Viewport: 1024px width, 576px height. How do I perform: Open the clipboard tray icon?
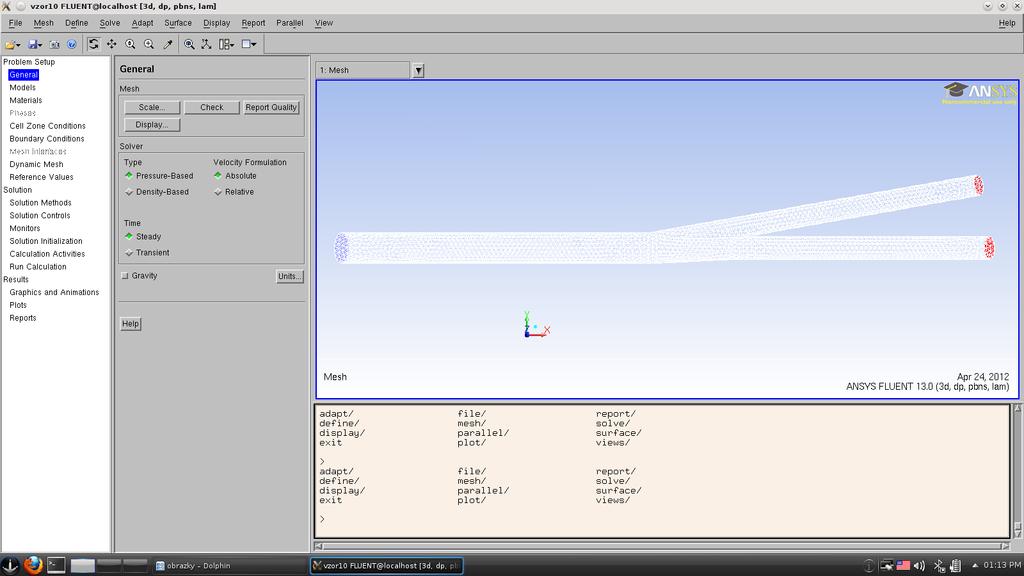955,566
